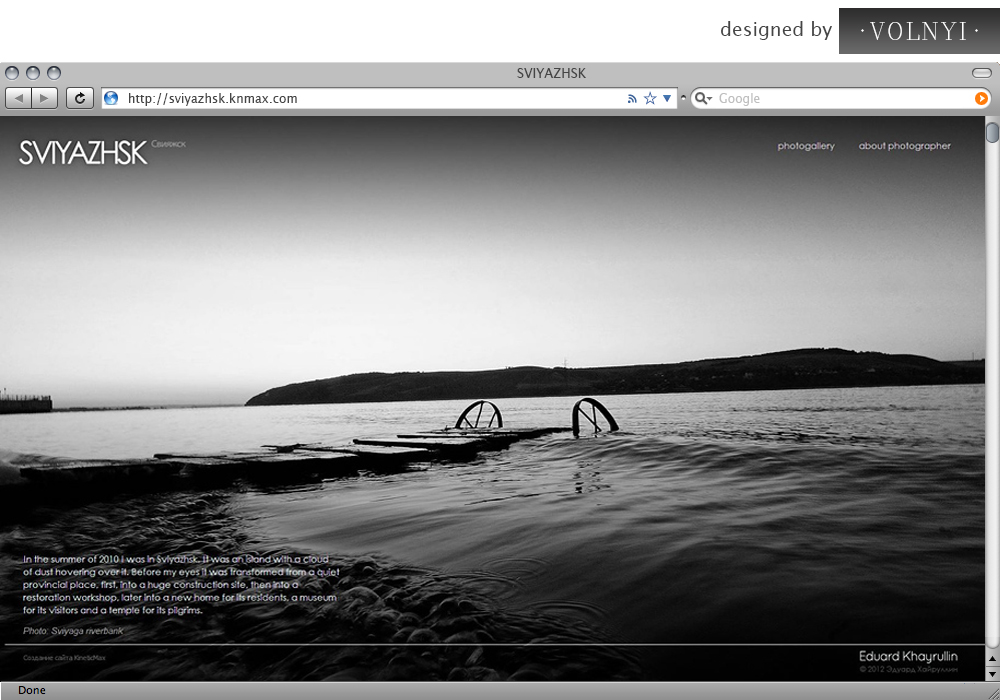Reload the page with the refresh button

point(80,98)
